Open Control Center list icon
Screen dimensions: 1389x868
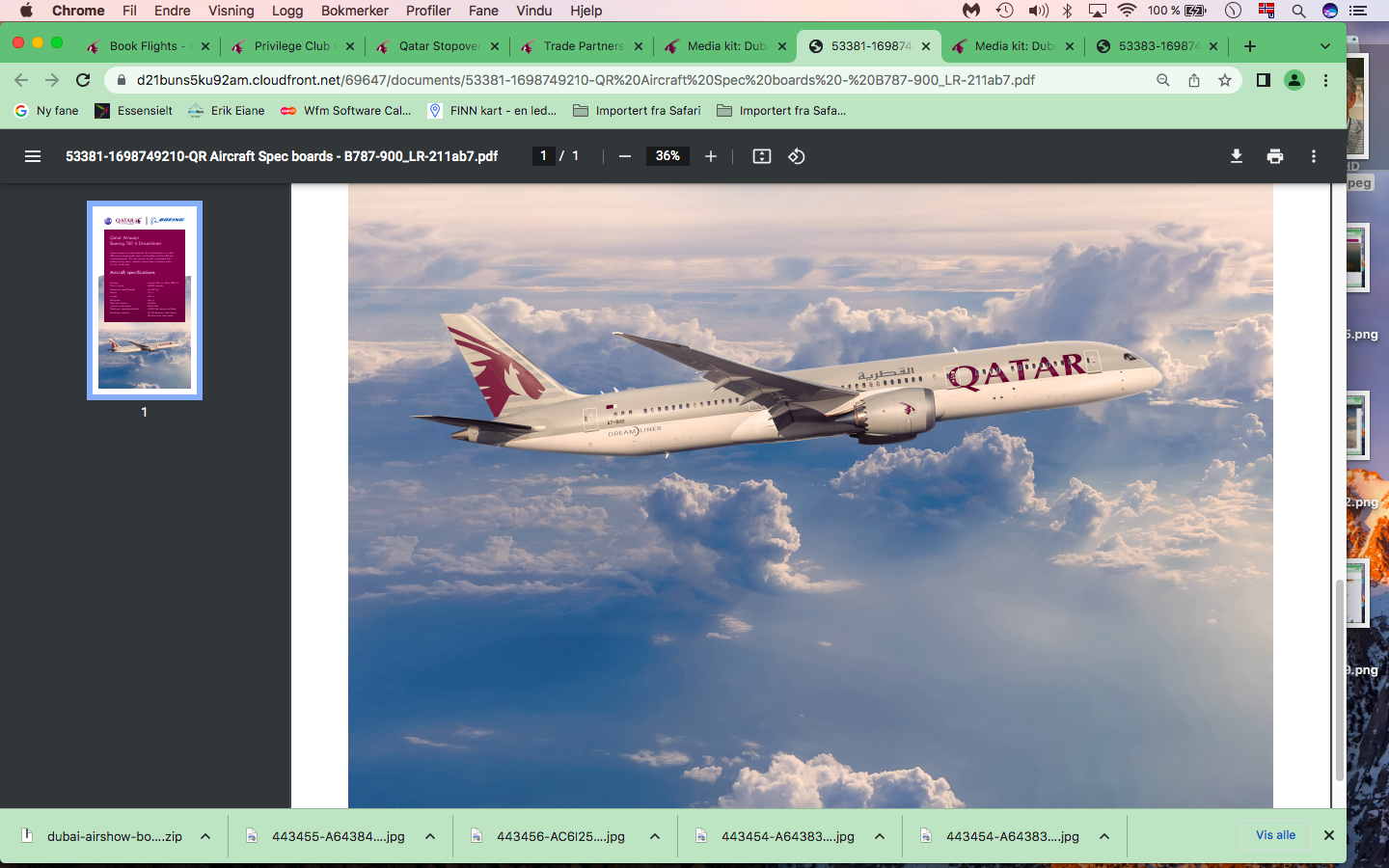tap(1359, 11)
